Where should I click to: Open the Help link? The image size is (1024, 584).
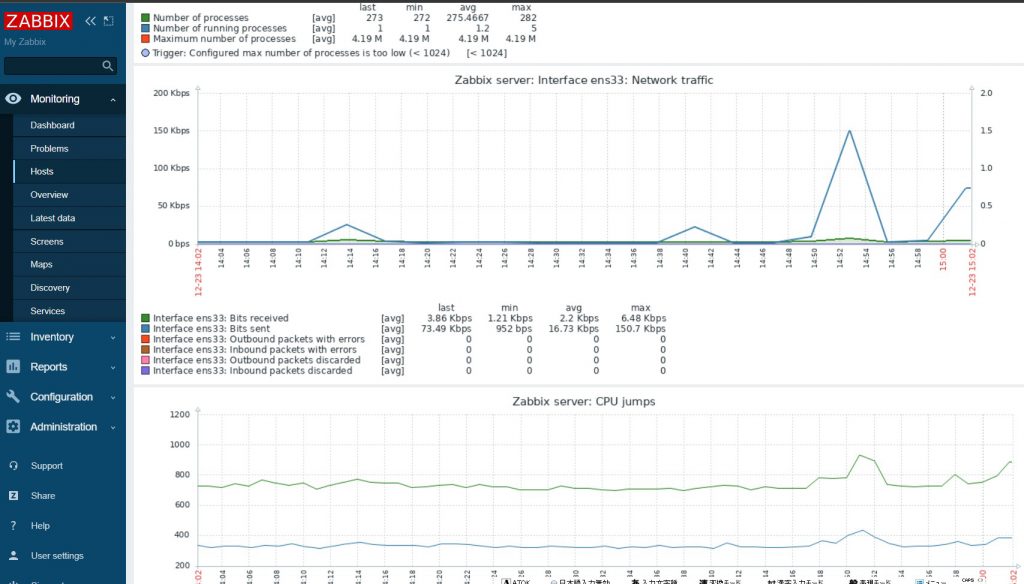40,526
